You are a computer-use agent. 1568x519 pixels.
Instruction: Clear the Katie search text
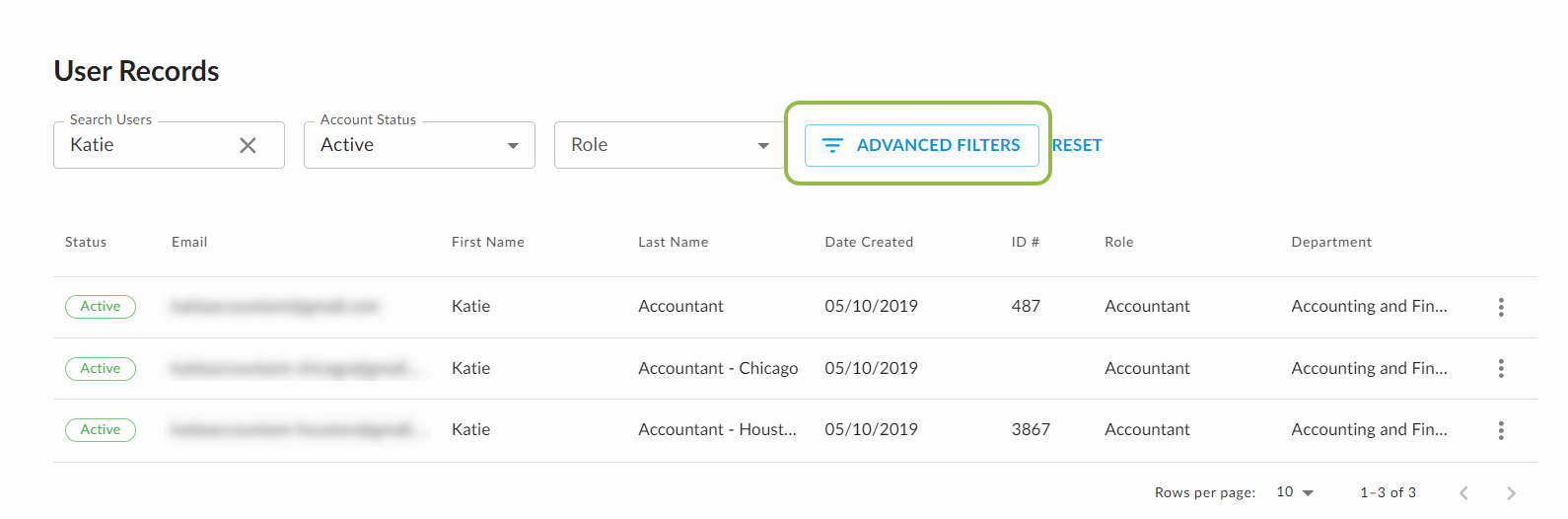pyautogui.click(x=248, y=145)
